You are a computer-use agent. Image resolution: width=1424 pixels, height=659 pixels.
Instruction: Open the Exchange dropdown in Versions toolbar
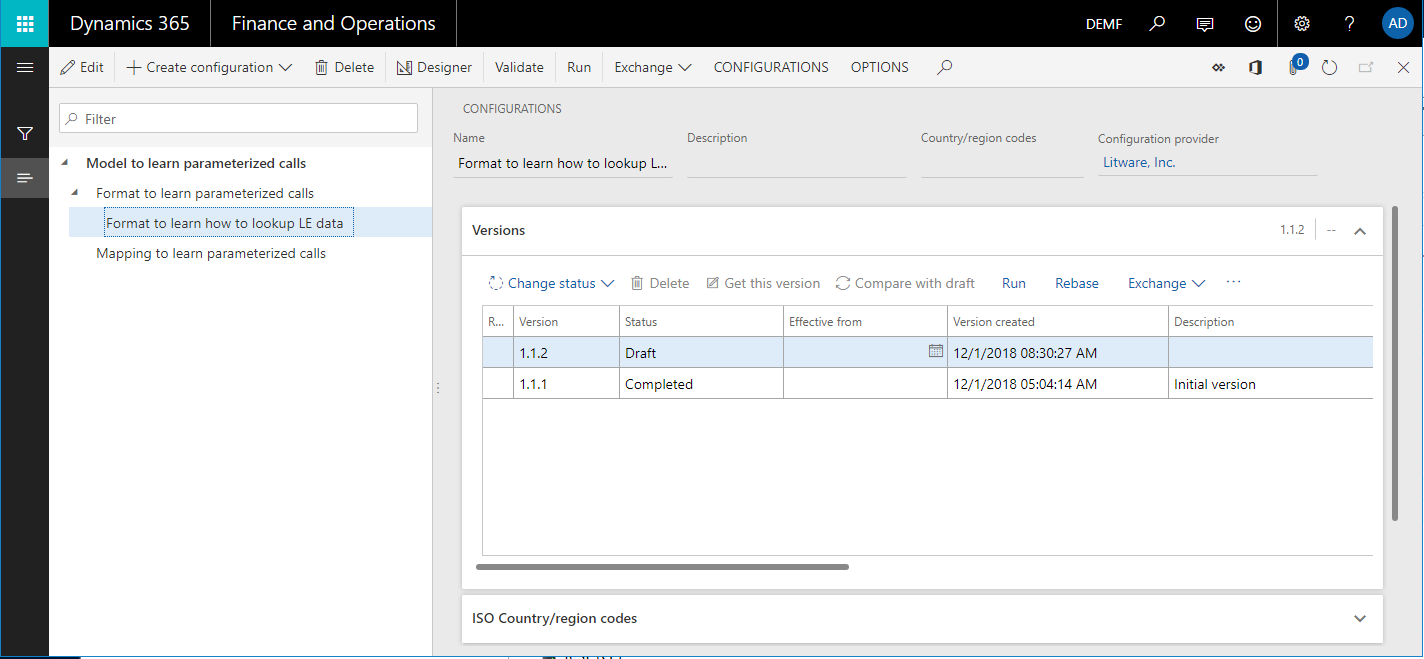(x=1166, y=283)
